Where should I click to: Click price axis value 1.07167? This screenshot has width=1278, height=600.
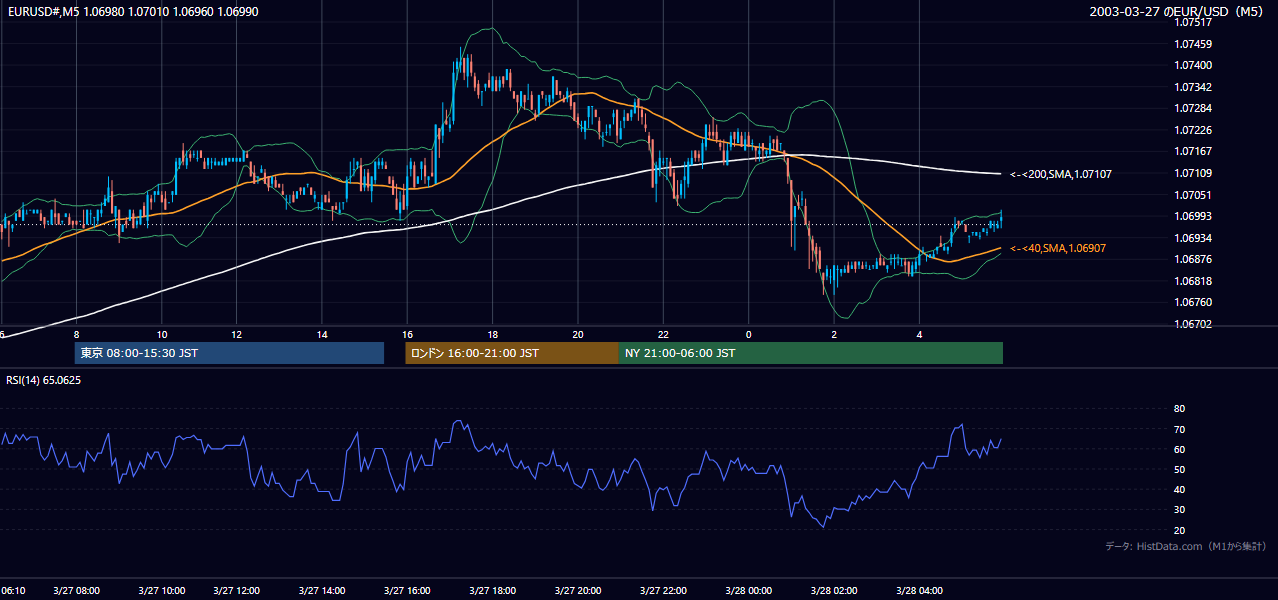click(1193, 151)
